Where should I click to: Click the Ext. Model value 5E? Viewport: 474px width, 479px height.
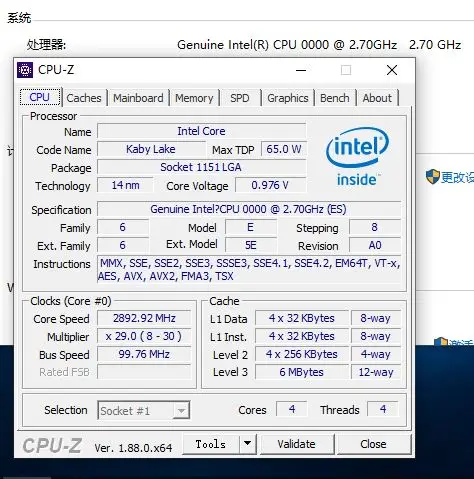click(x=251, y=245)
